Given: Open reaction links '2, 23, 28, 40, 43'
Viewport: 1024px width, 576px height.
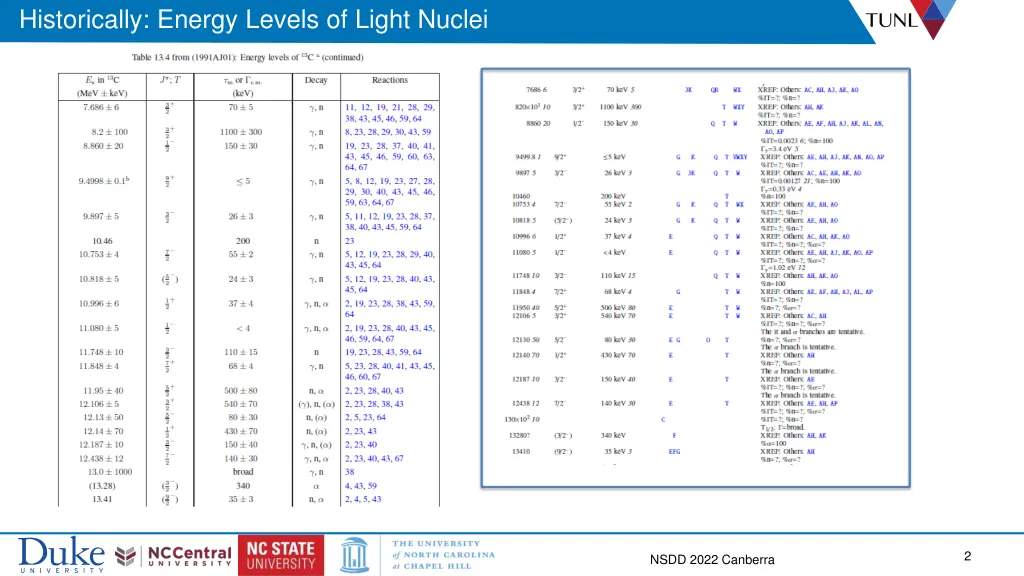Looking at the screenshot, I should (x=374, y=391).
